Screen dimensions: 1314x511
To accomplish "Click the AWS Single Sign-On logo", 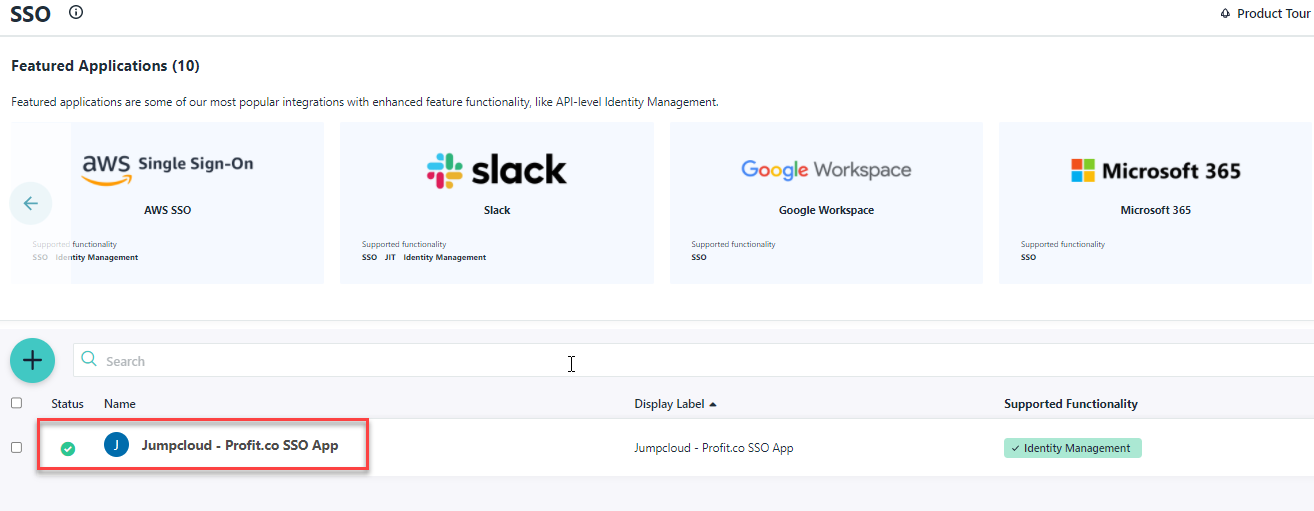I will pyautogui.click(x=167, y=167).
